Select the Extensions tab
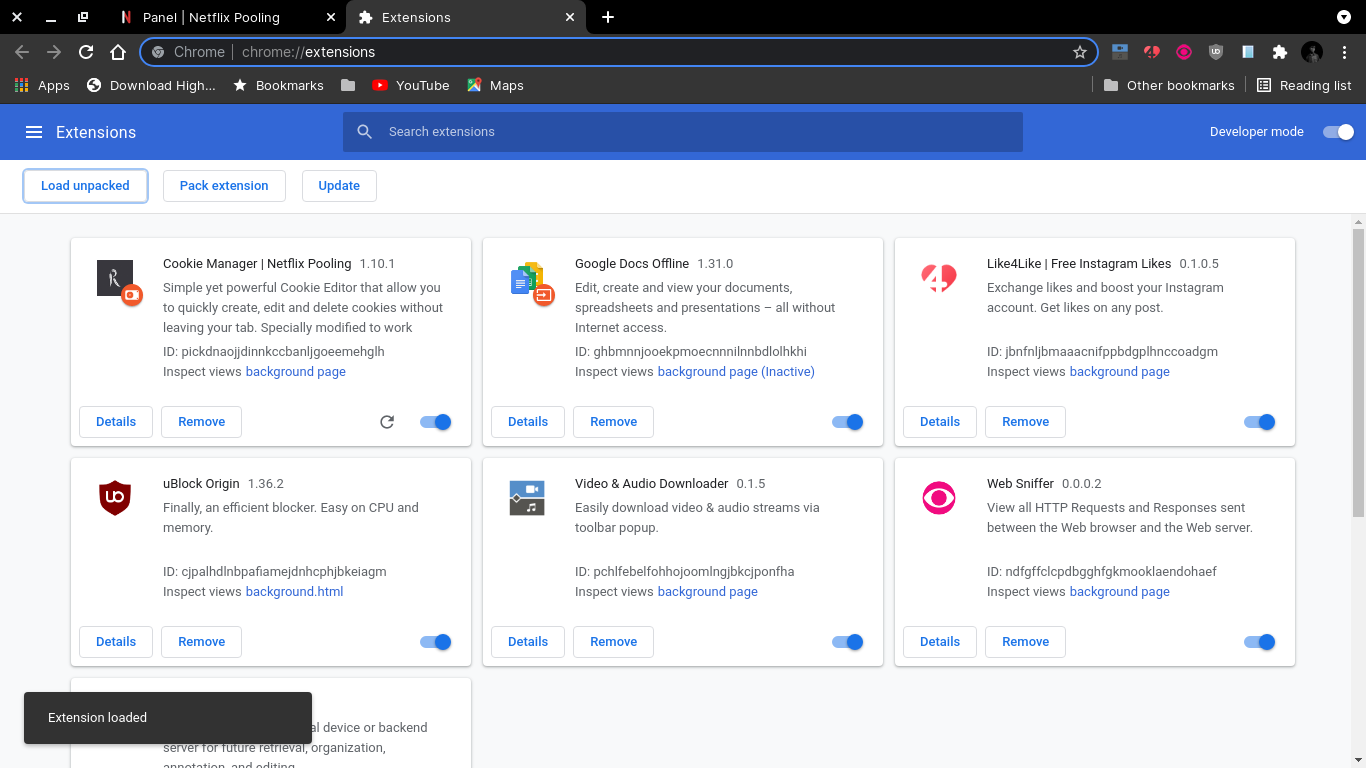 tap(466, 17)
